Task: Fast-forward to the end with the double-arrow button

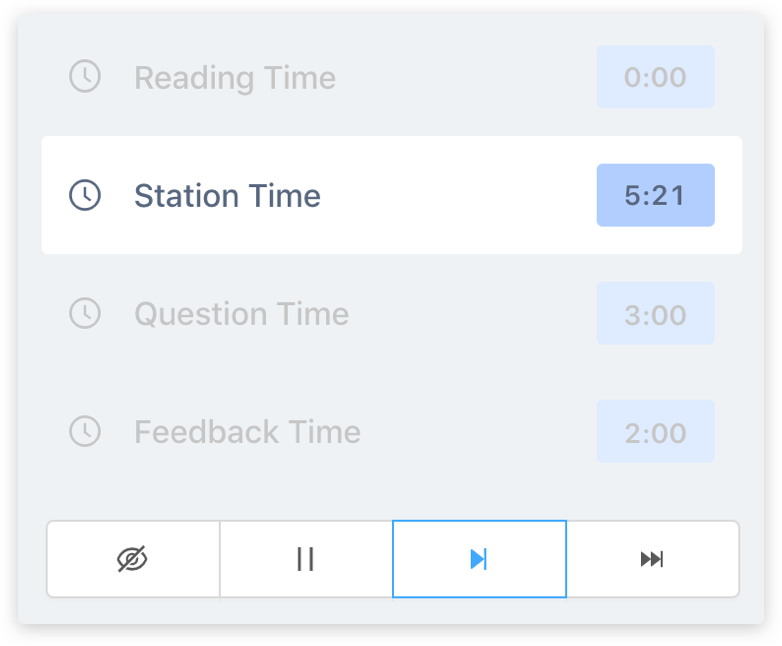Action: tap(652, 559)
